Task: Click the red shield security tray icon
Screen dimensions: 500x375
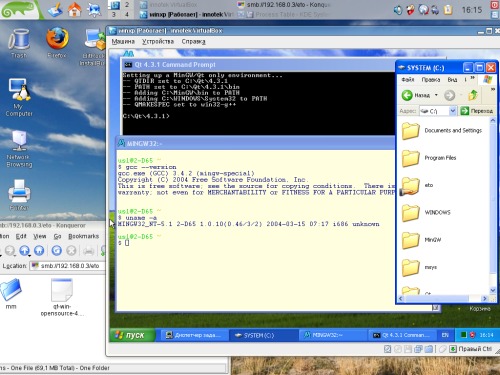Action: tap(472, 335)
